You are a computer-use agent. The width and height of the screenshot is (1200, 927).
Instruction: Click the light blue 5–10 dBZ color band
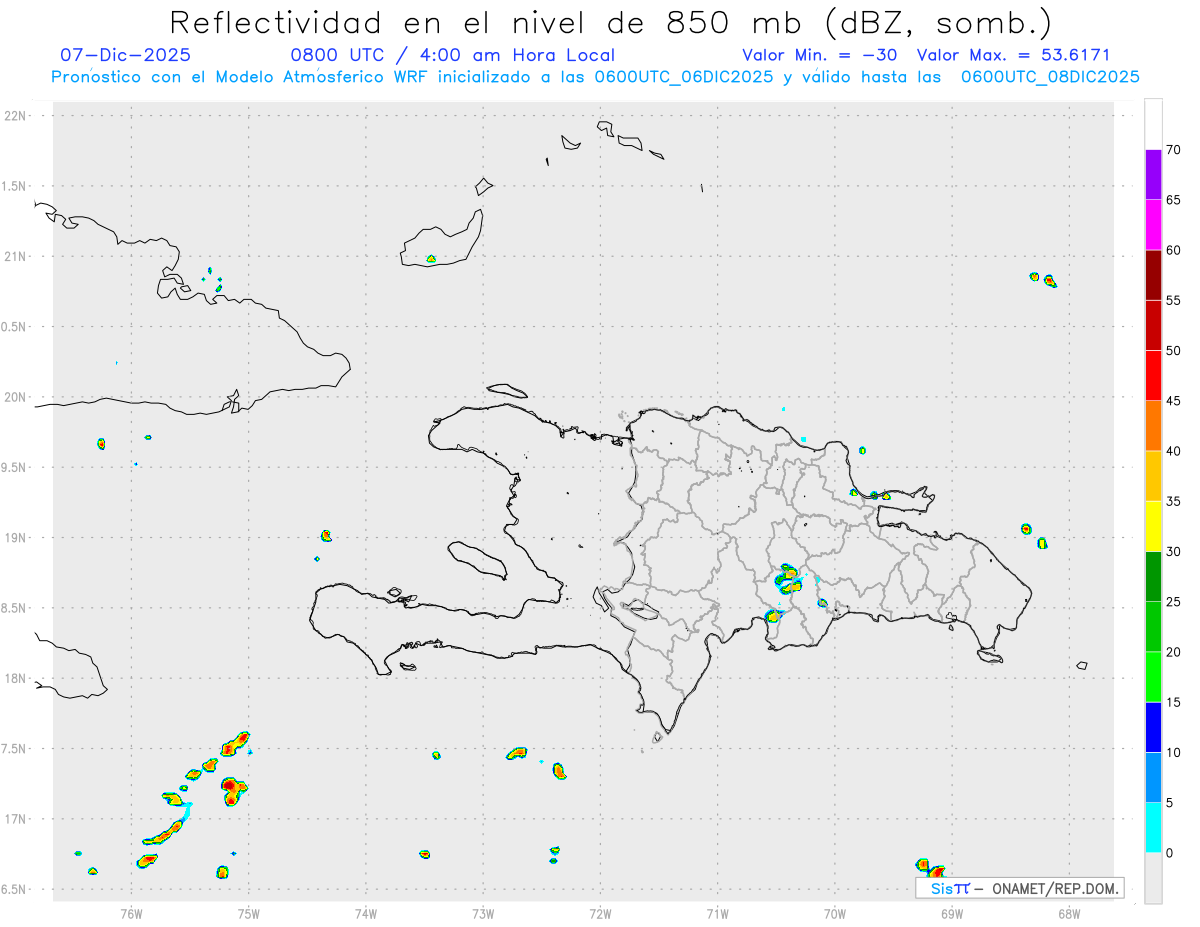click(x=1153, y=778)
